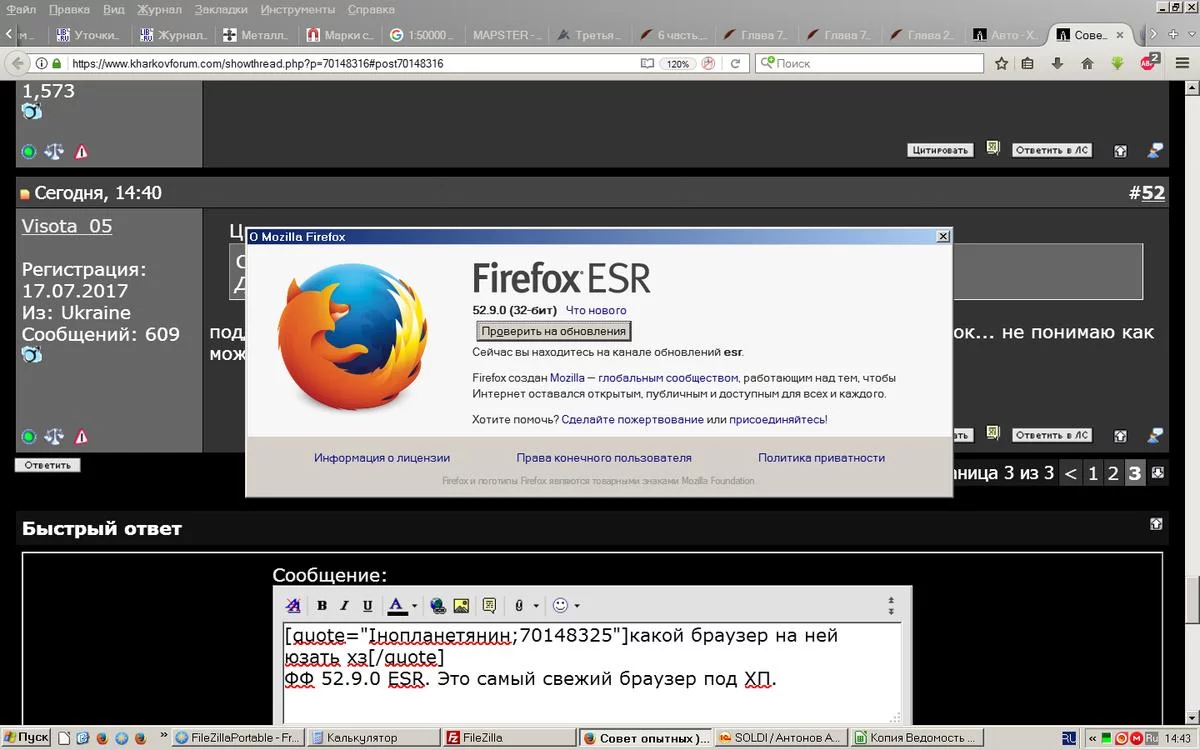Open the Справка menu

(371, 9)
